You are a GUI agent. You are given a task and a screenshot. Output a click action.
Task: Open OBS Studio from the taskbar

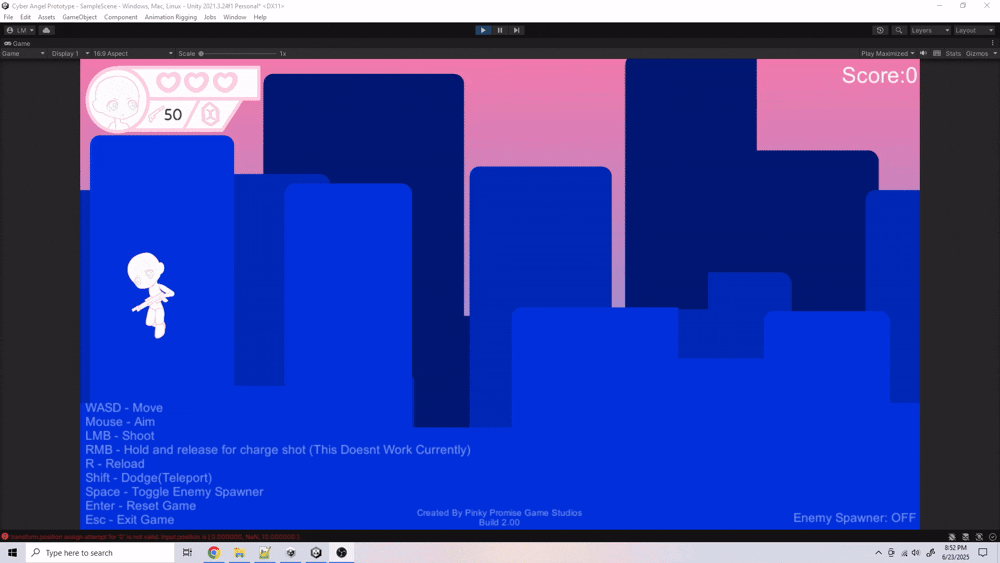[x=342, y=553]
